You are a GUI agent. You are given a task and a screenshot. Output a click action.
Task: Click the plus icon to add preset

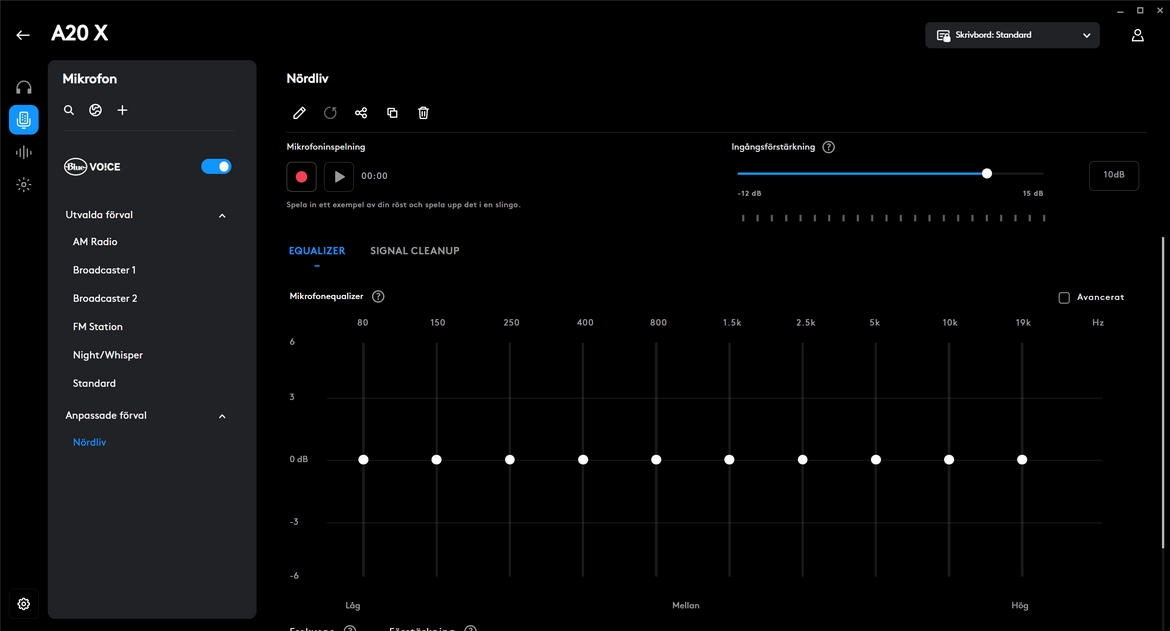tap(122, 110)
